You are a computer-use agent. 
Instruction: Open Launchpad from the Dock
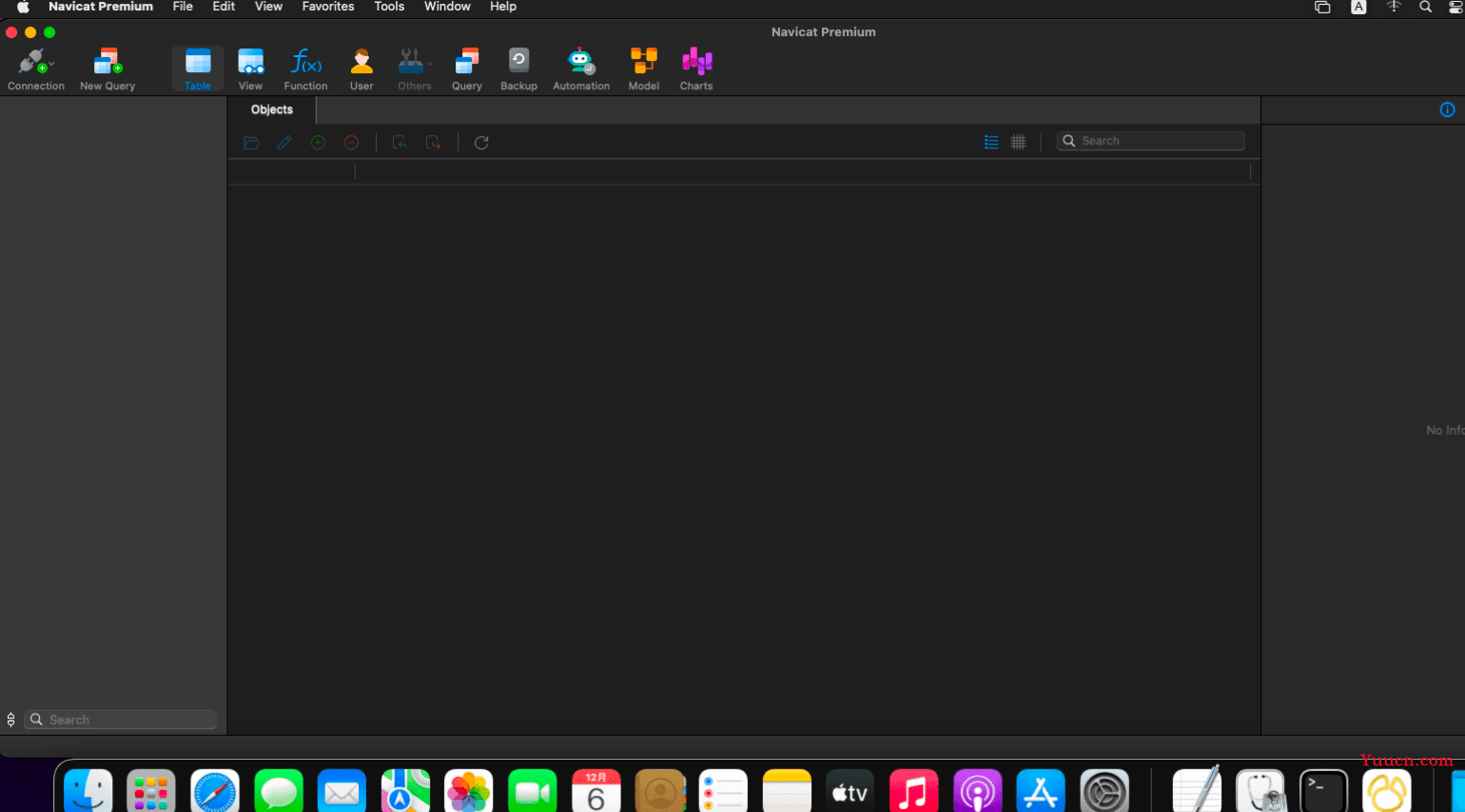click(x=151, y=791)
